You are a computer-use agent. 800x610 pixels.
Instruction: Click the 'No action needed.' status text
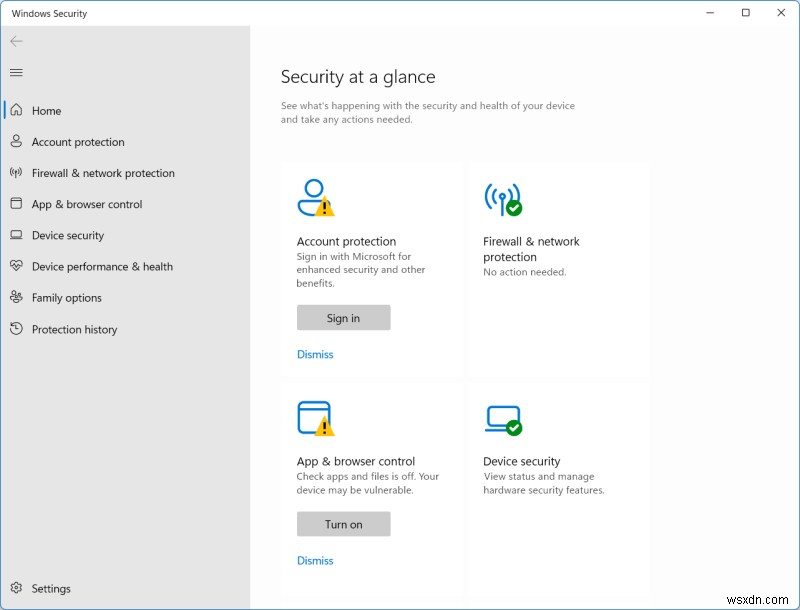524,272
